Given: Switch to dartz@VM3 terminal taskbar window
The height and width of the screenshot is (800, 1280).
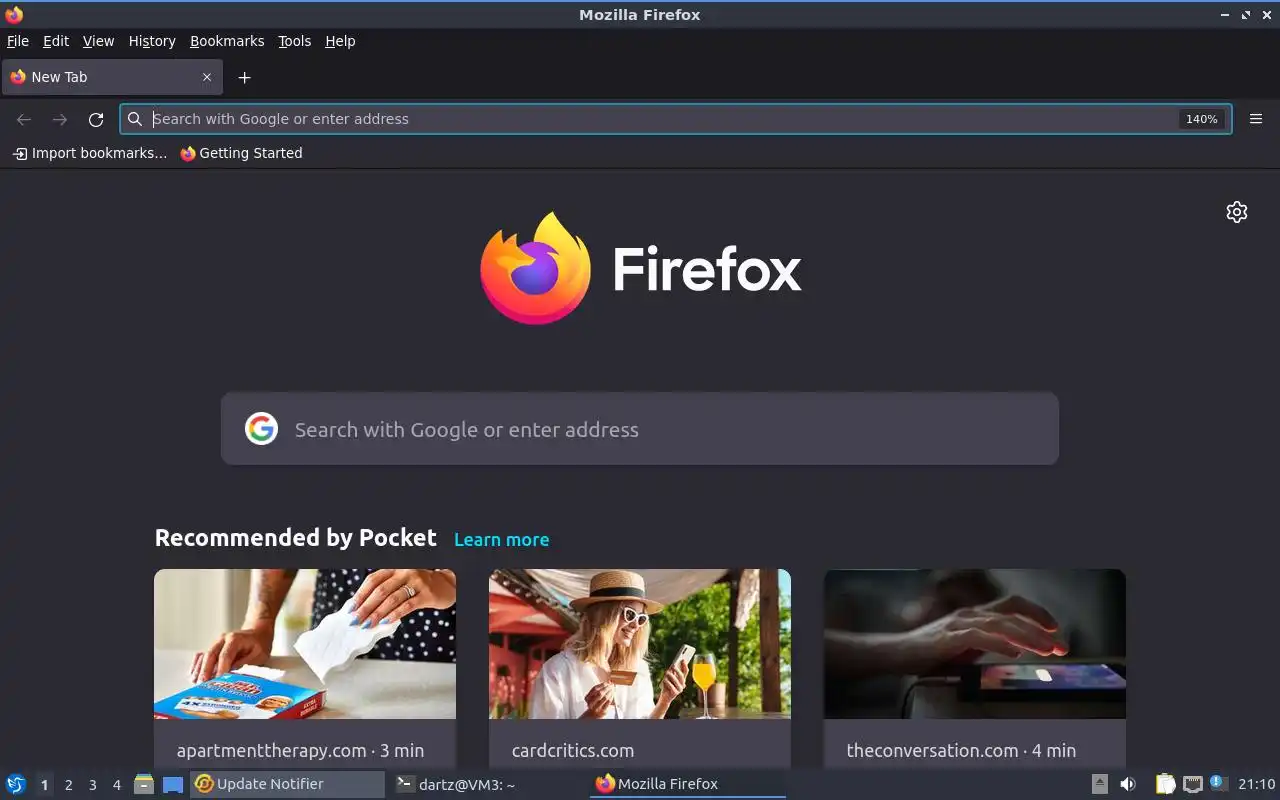Looking at the screenshot, I should 487,784.
